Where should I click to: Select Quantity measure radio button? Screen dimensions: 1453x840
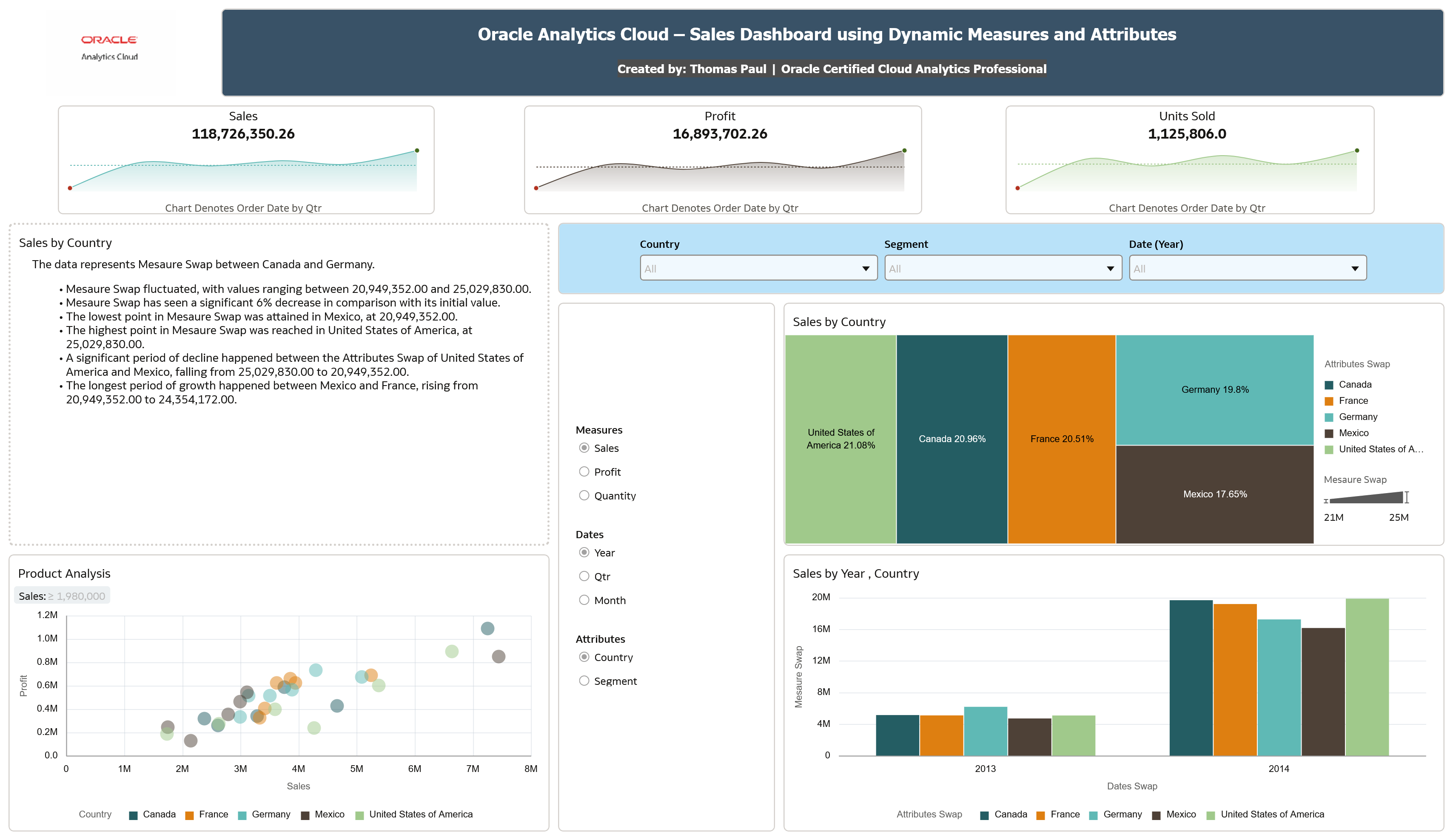click(584, 496)
